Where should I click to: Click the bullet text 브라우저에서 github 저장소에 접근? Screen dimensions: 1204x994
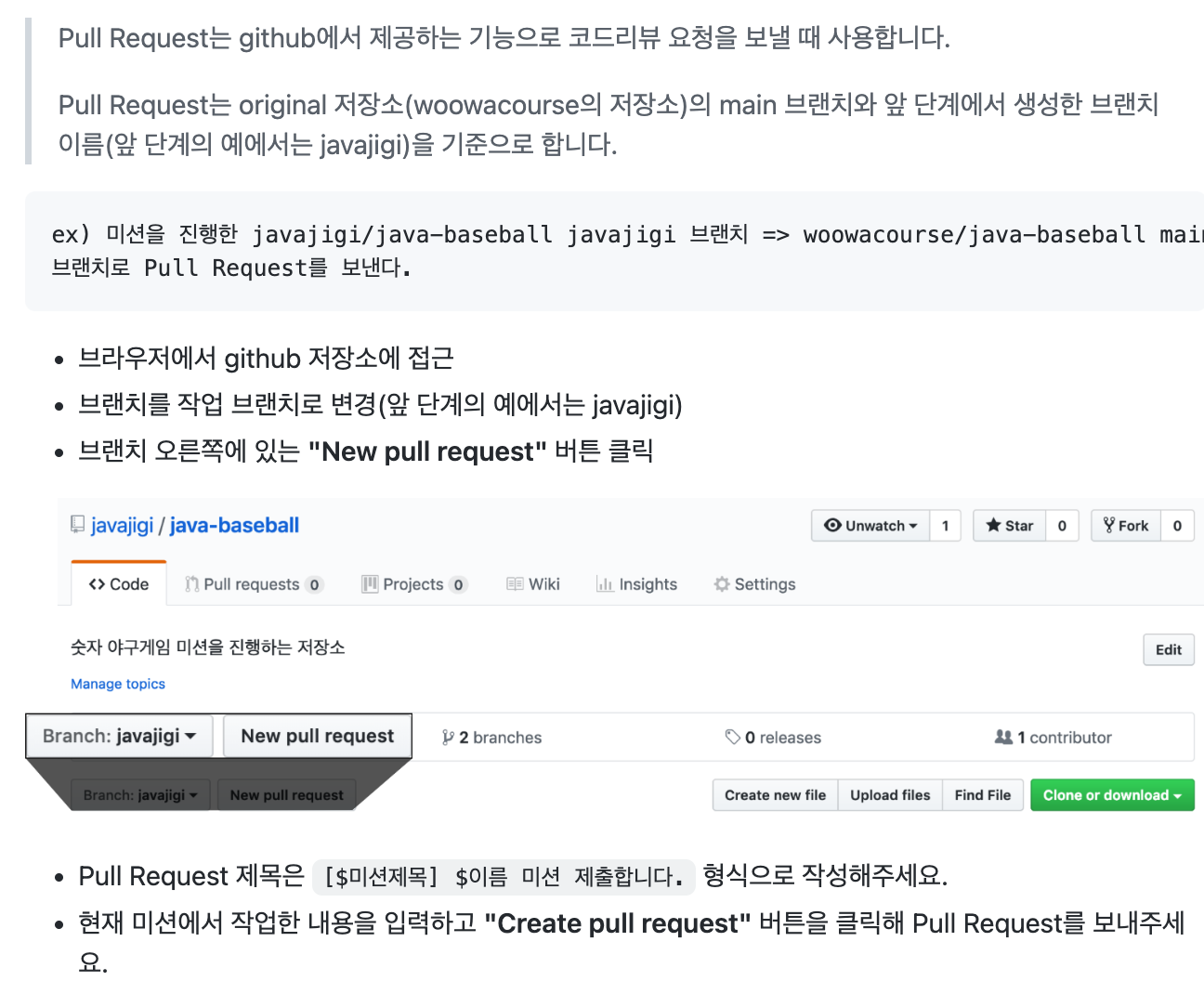(266, 359)
